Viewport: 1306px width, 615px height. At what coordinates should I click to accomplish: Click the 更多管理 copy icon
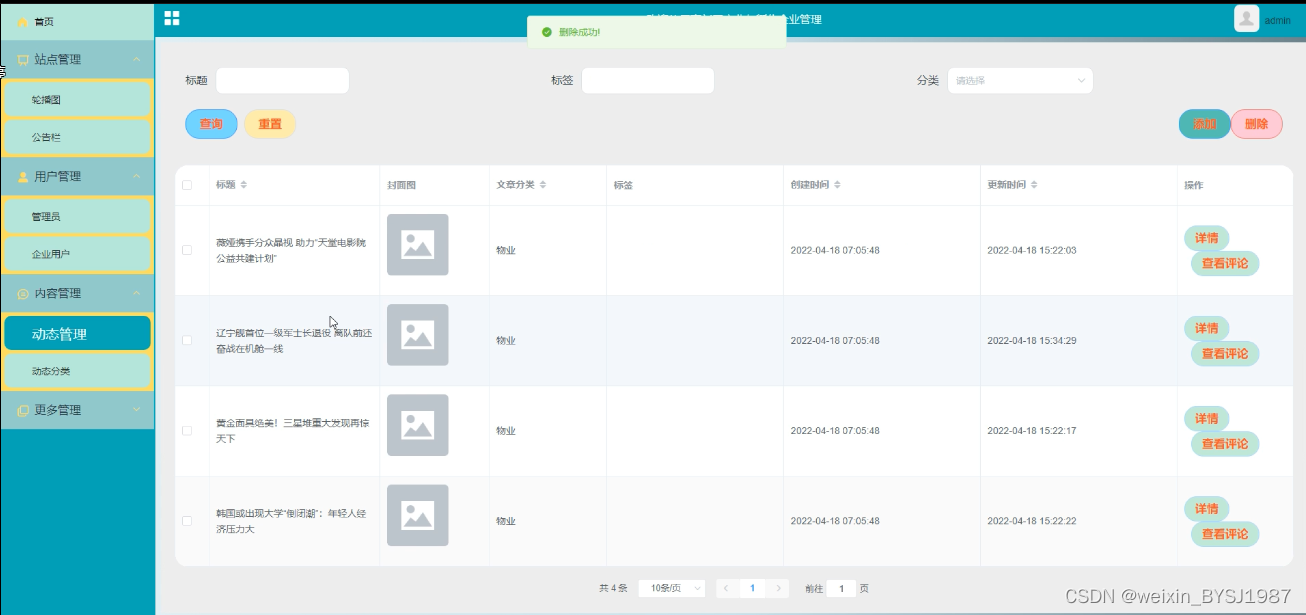point(23,411)
